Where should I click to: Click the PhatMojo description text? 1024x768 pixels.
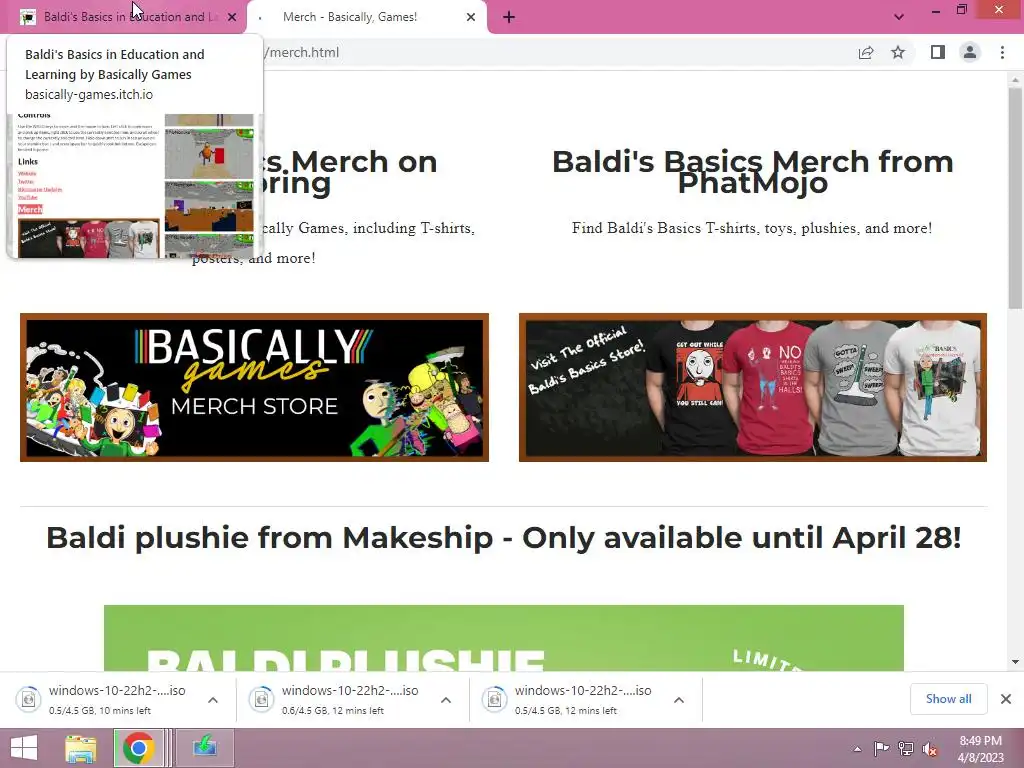(752, 228)
